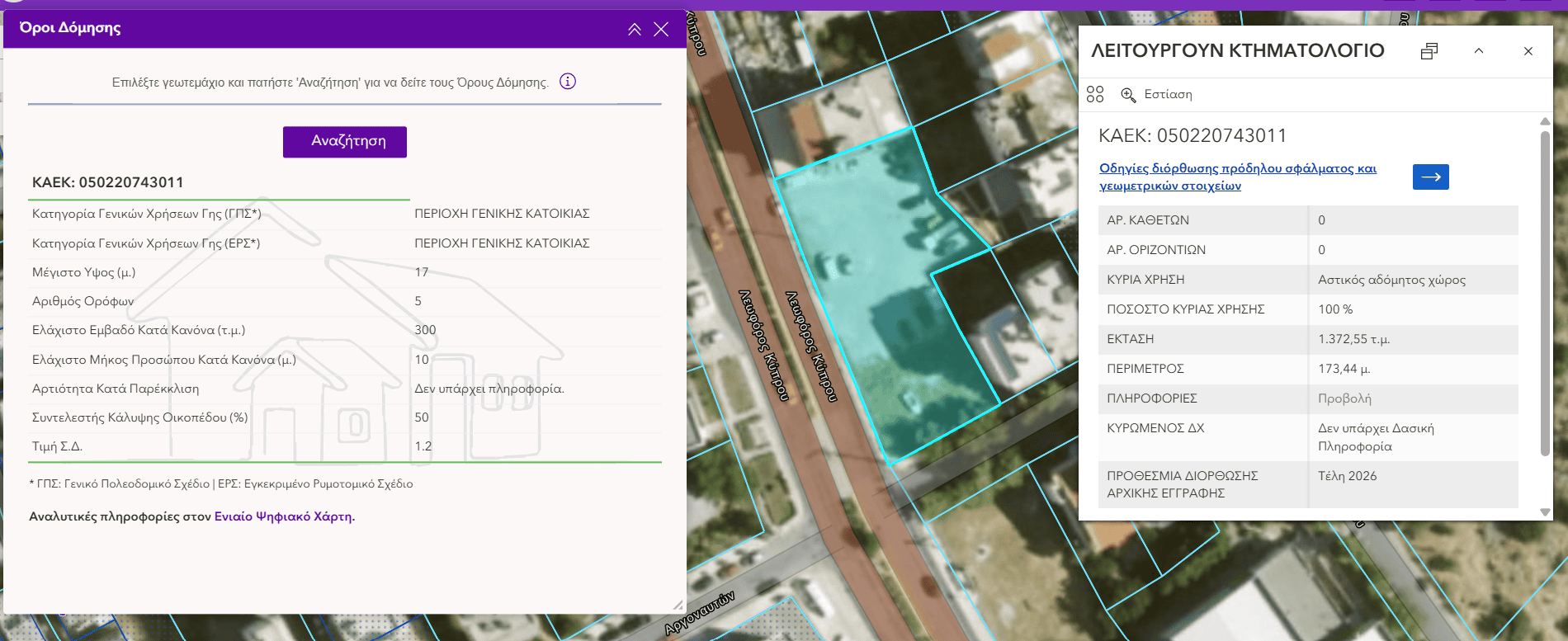Close the ΛΕΙΤΟΥΡΓΟΥΝ ΚΤΗΜΑΤΟΛΟΓΙΟ popup
This screenshot has height=641, width=1568.
pos(1528,51)
